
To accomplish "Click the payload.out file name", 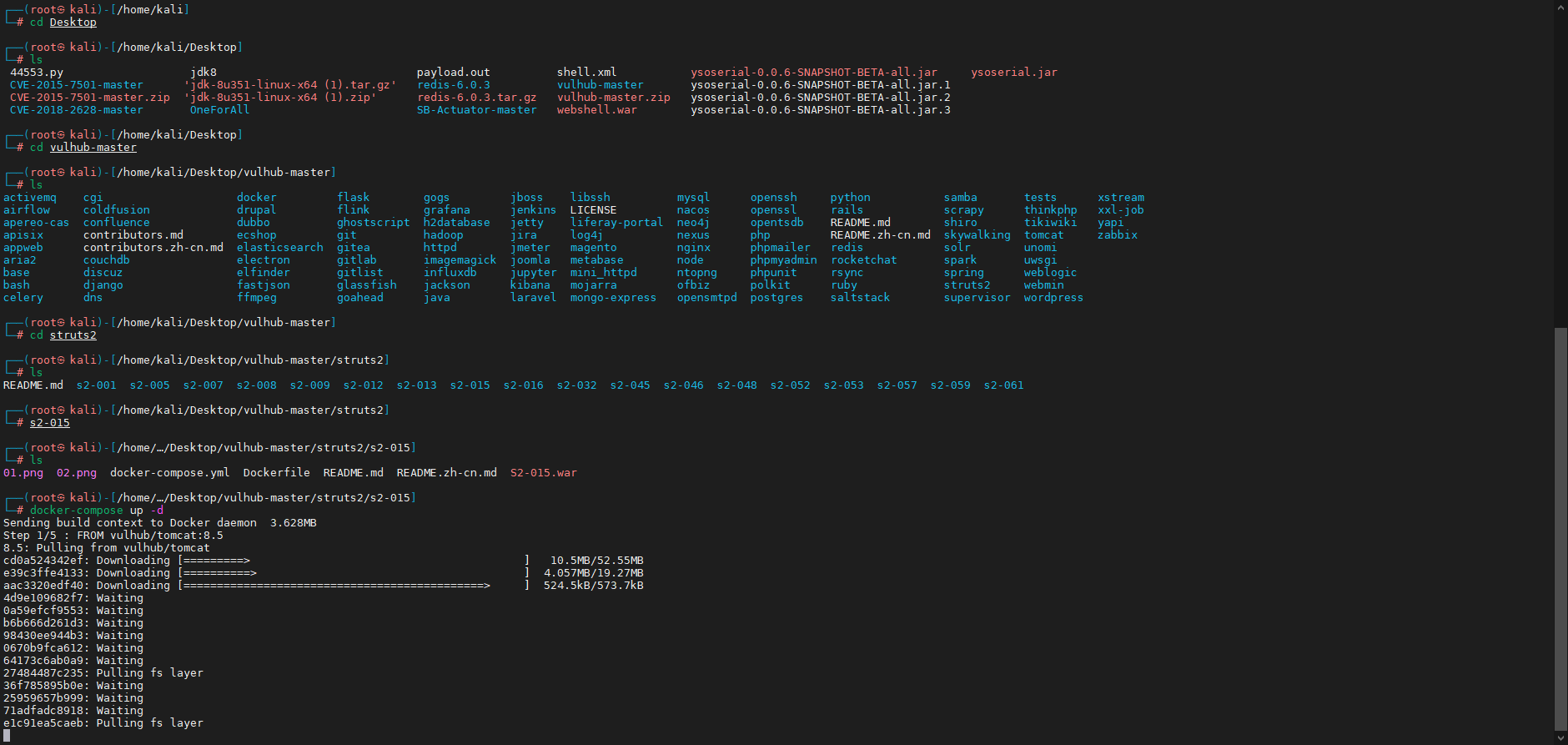I will [454, 73].
